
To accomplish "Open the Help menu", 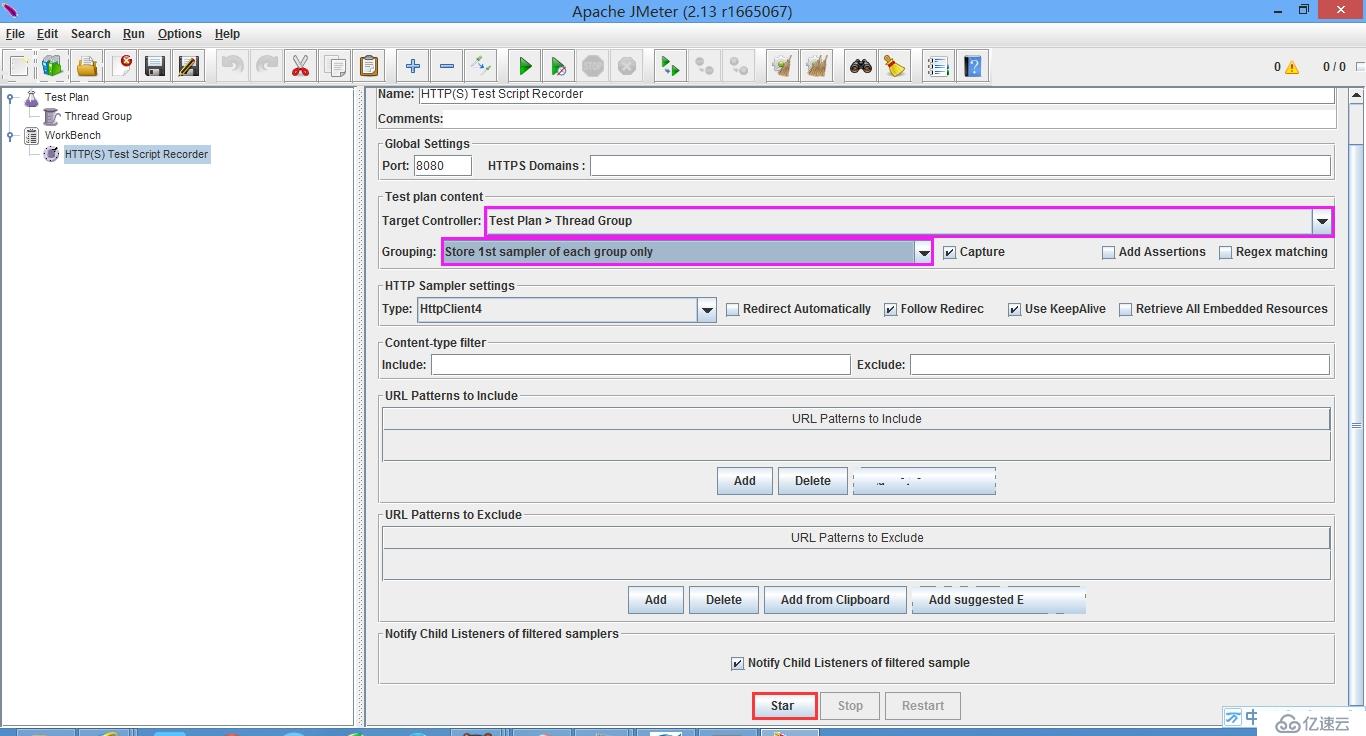I will 227,34.
